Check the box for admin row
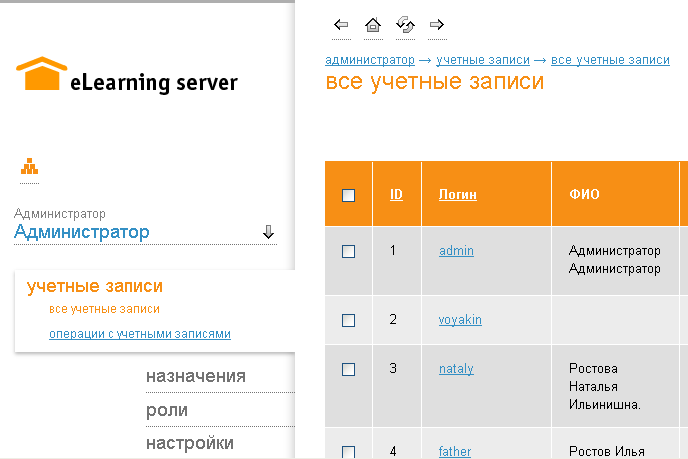 349,252
